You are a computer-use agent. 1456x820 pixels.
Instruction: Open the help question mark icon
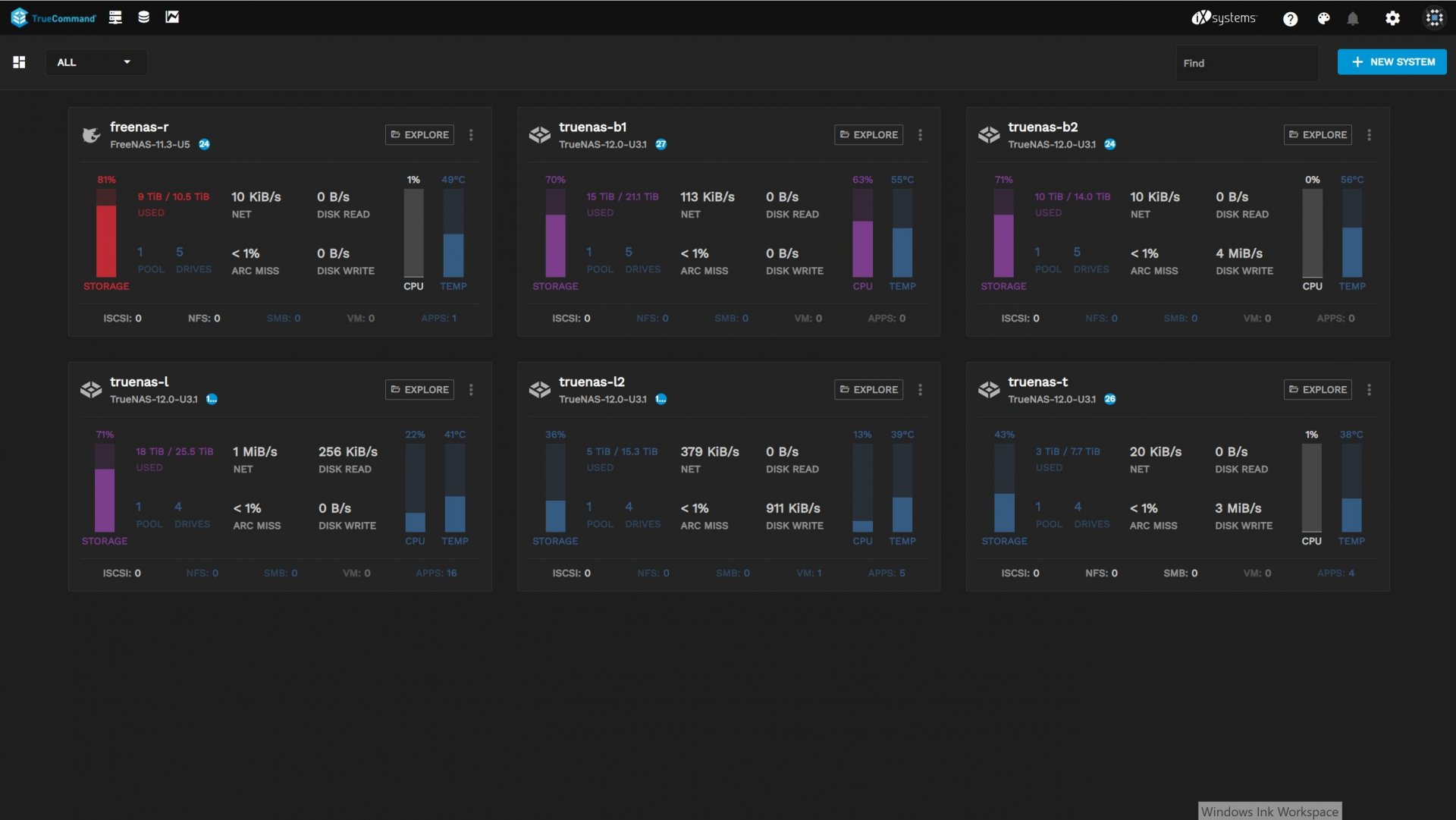pos(1290,19)
